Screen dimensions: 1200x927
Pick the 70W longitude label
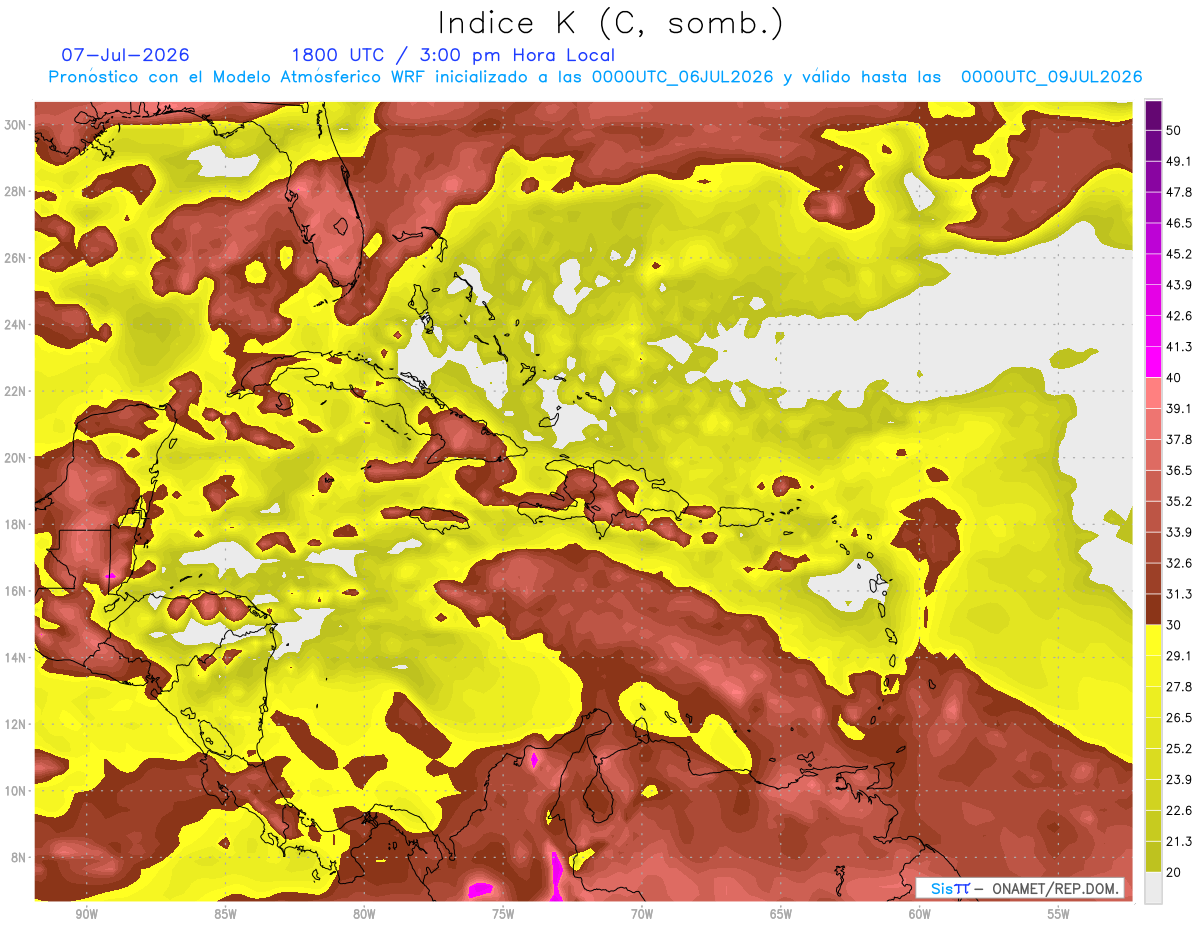pos(642,914)
